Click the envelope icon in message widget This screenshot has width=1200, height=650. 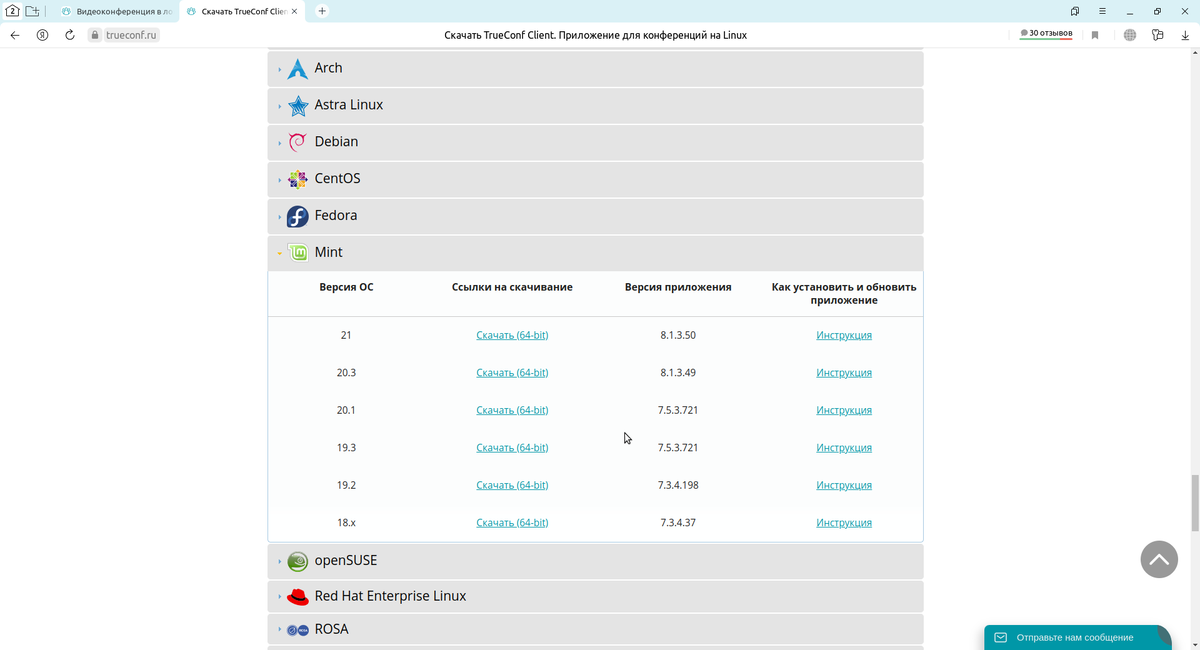tap(1000, 637)
